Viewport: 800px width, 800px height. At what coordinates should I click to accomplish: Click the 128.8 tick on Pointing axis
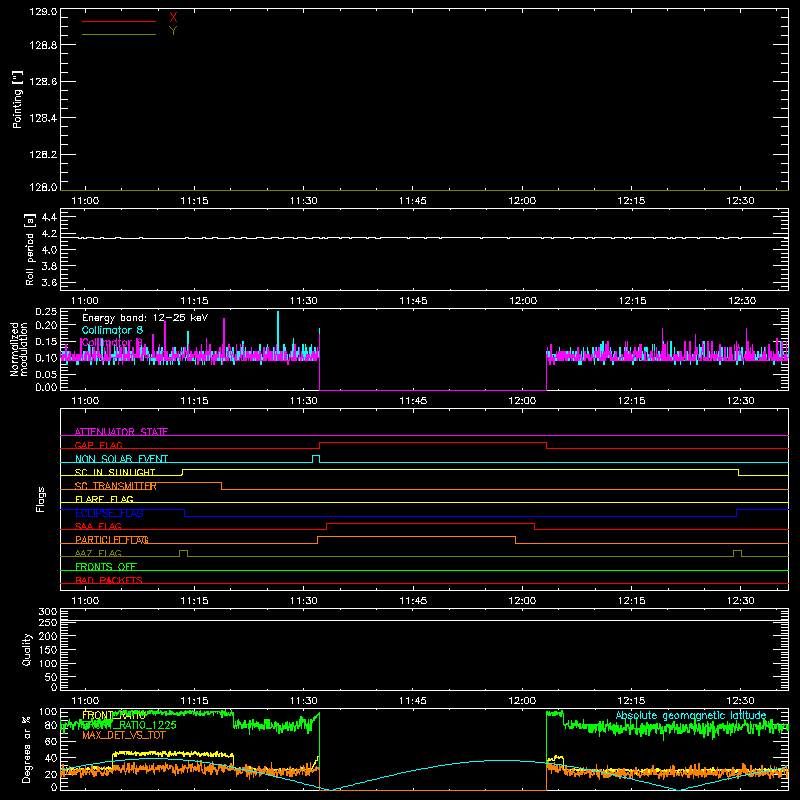tap(43, 45)
